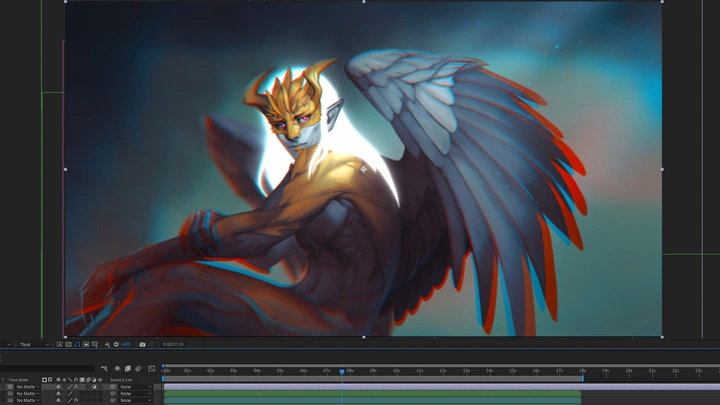The width and height of the screenshot is (720, 405).
Task: Open the first layer's No Matte dropdown
Action: (28, 387)
